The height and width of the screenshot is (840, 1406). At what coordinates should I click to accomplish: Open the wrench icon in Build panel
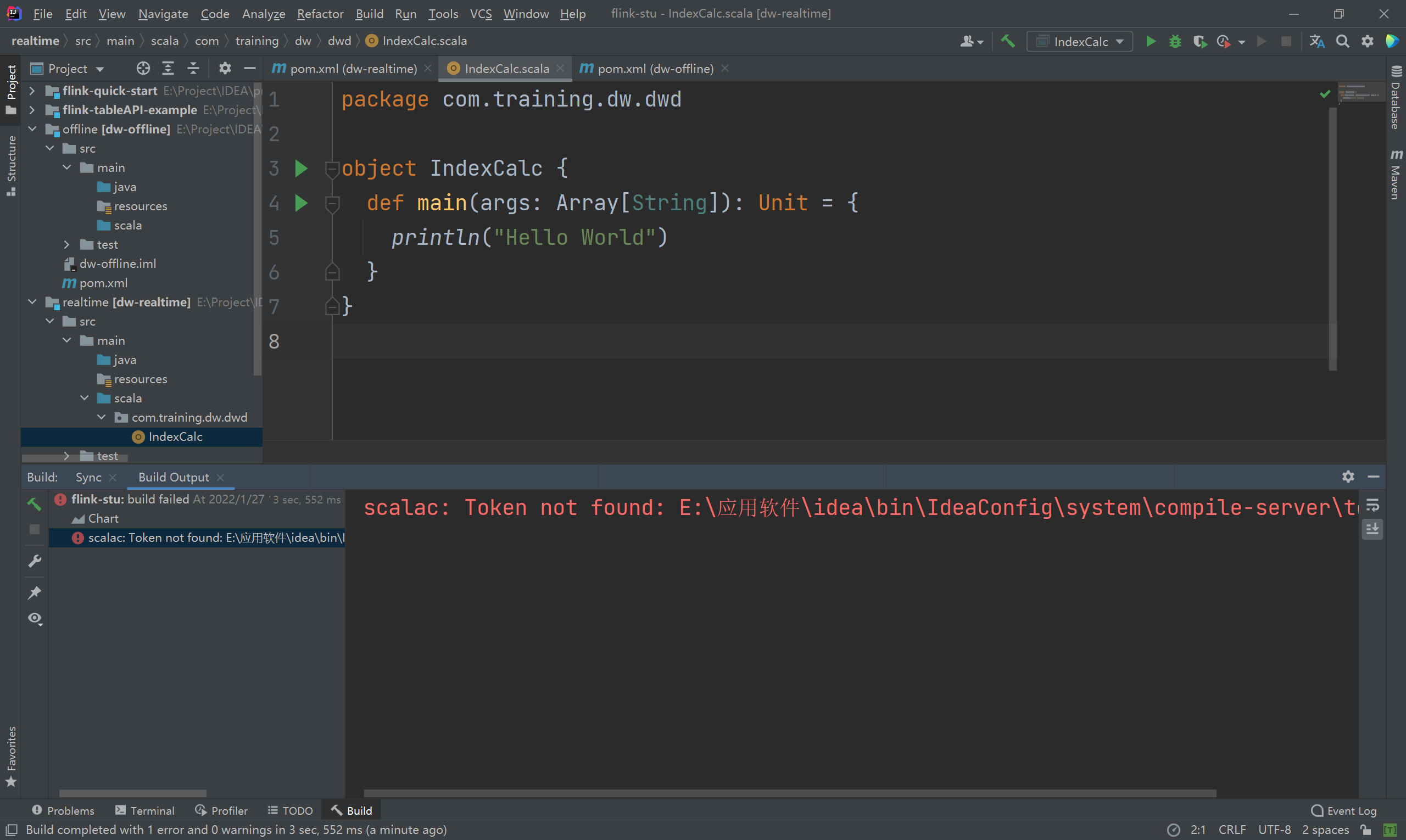coord(35,561)
